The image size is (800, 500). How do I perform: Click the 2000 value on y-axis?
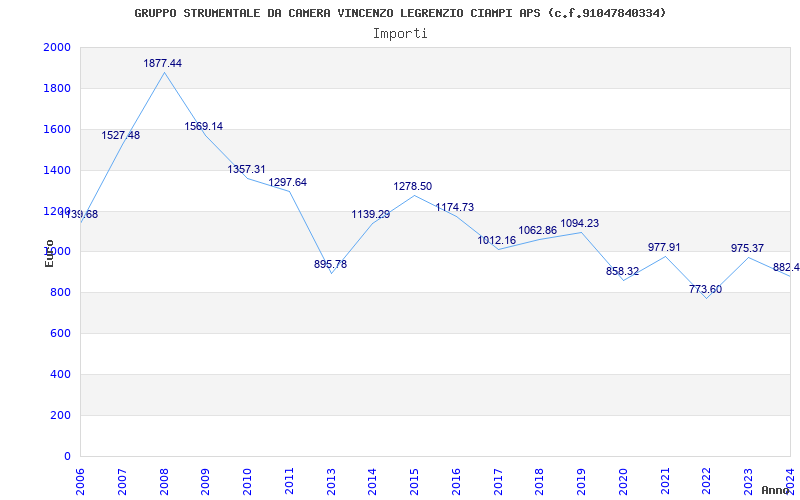click(57, 47)
